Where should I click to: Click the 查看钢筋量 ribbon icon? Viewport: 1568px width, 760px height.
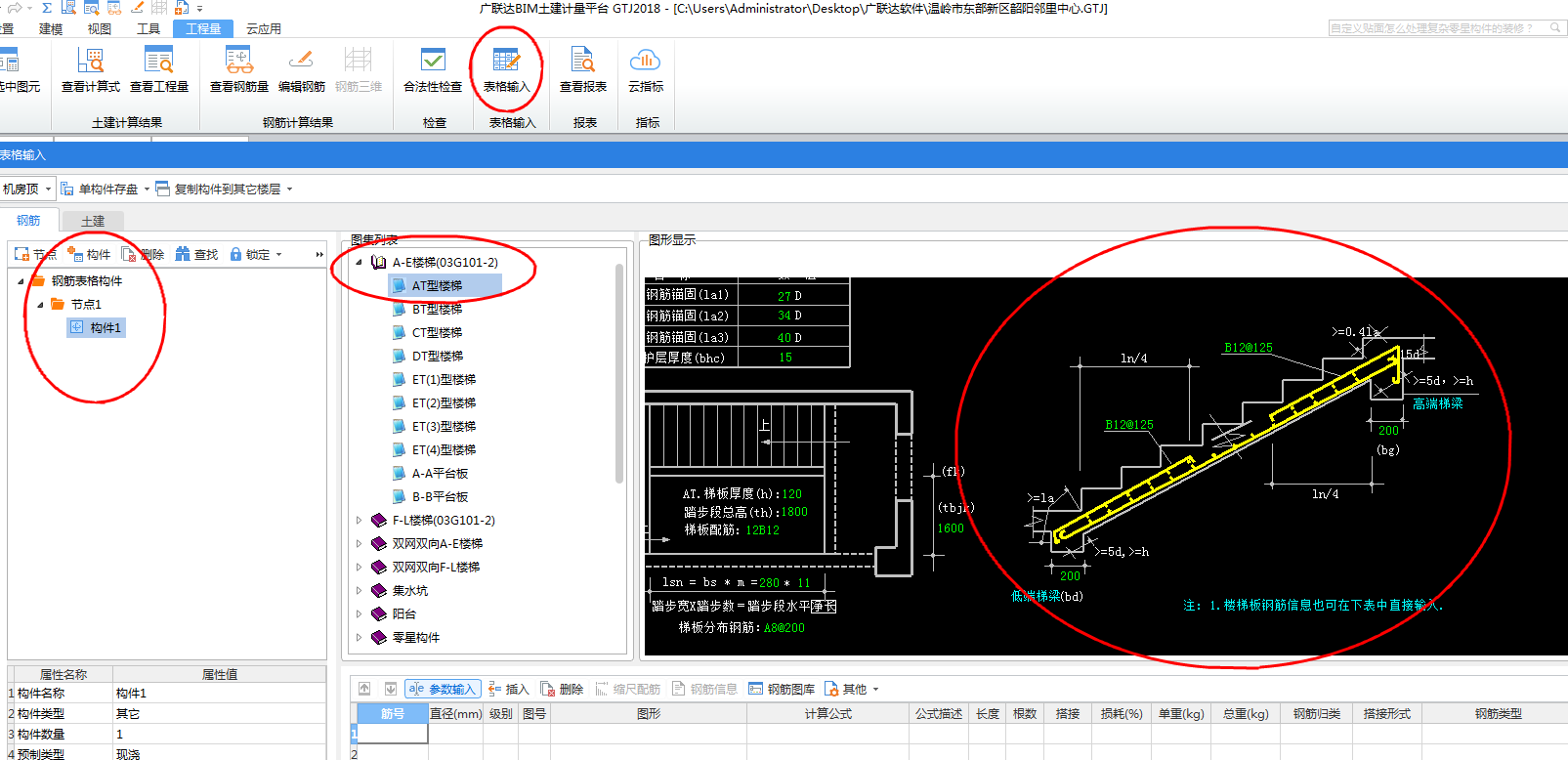pos(239,70)
